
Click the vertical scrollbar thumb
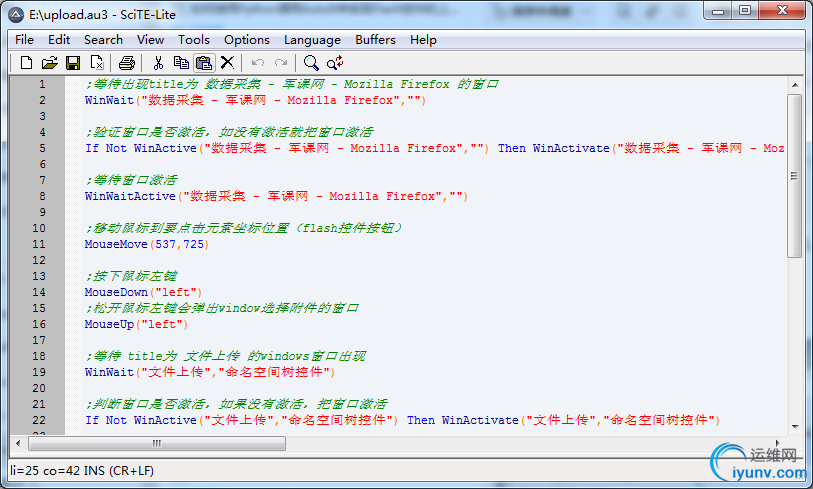(795, 176)
